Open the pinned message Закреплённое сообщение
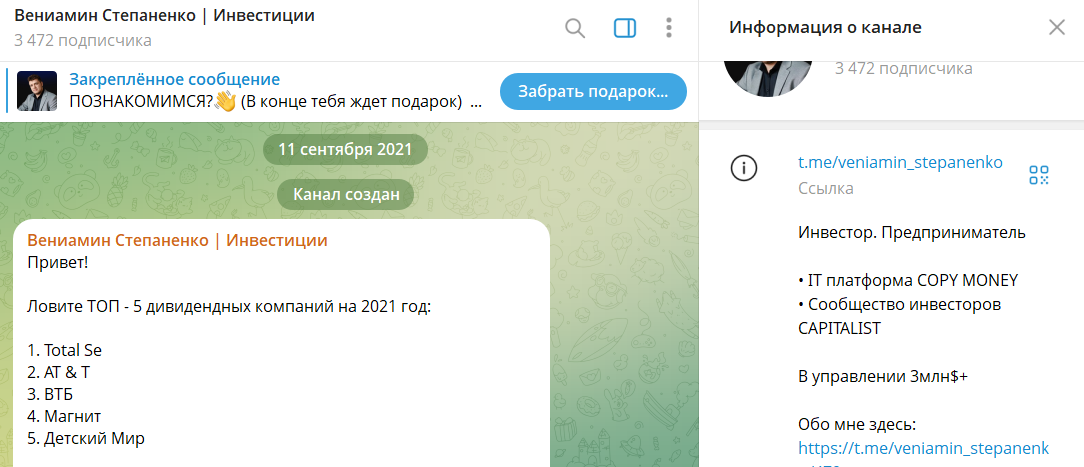The height and width of the screenshot is (467, 1084). (249, 90)
